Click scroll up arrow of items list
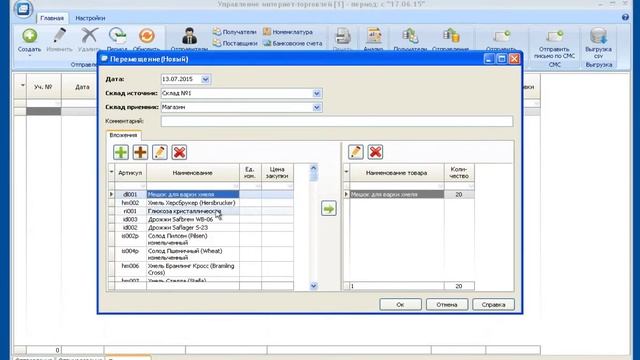Viewport: 640px width, 360px height. tap(313, 168)
